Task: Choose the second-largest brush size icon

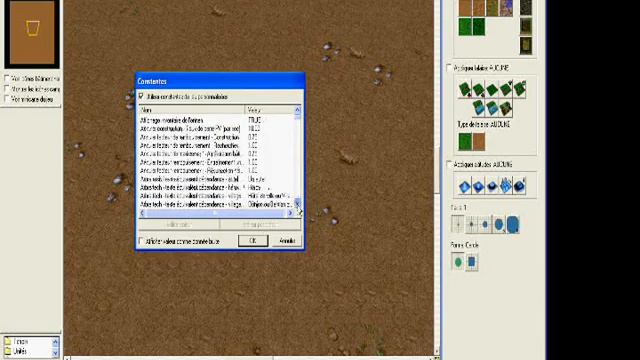Action: [x=499, y=224]
